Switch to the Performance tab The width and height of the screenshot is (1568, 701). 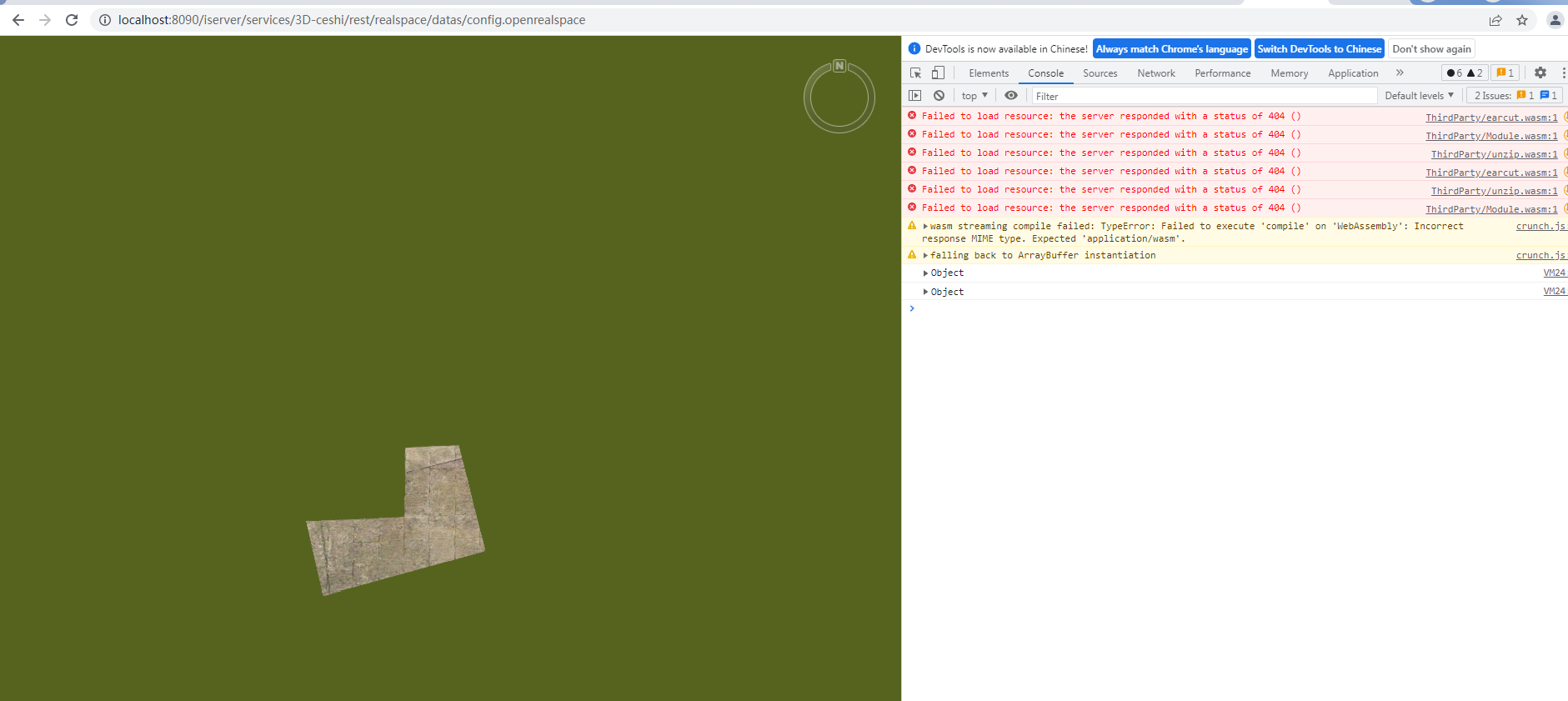point(1223,73)
